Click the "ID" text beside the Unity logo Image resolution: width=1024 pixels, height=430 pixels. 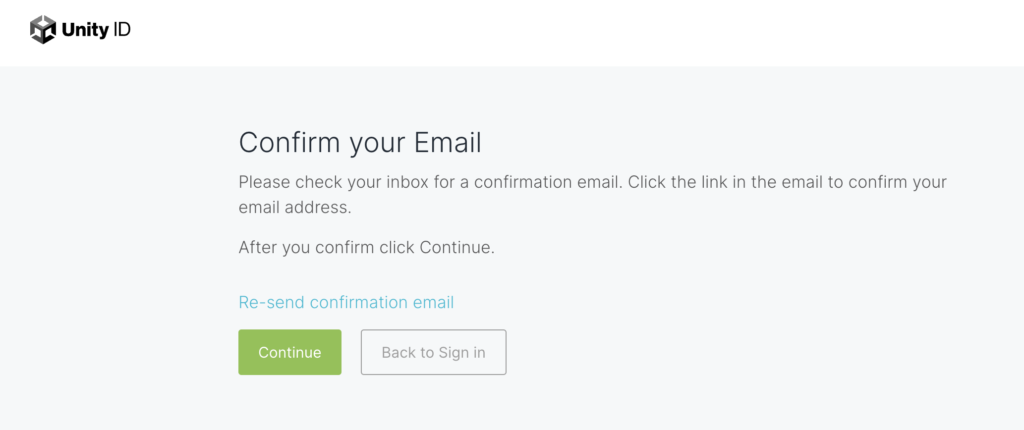pos(121,30)
